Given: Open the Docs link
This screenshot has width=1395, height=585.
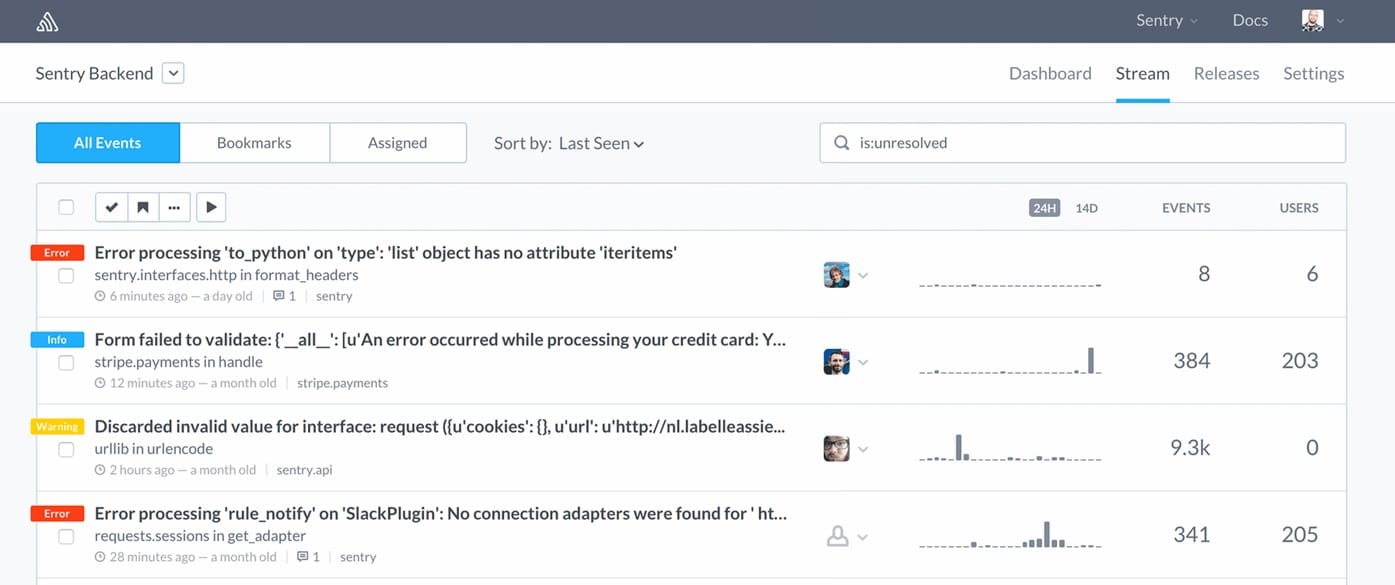Looking at the screenshot, I should 1250,20.
